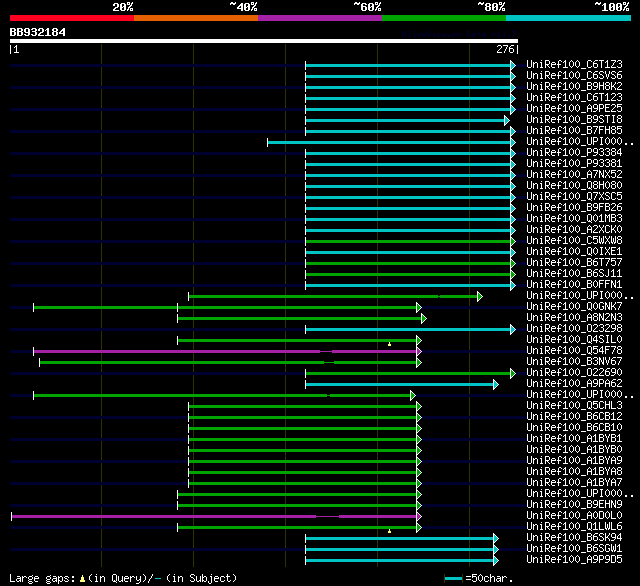Open the UniRef100_O22690 label

tap(574, 373)
